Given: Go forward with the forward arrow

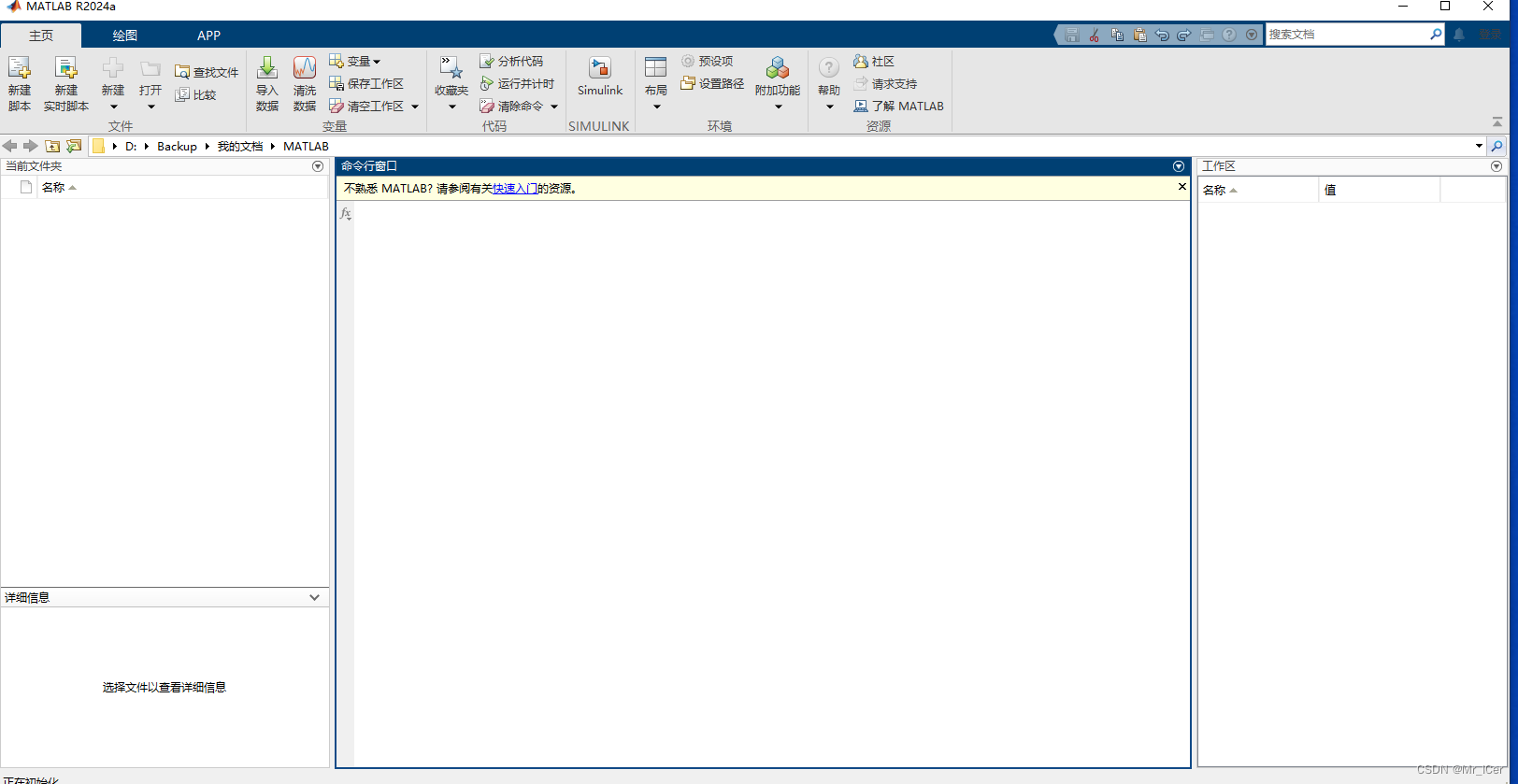Looking at the screenshot, I should coord(30,146).
